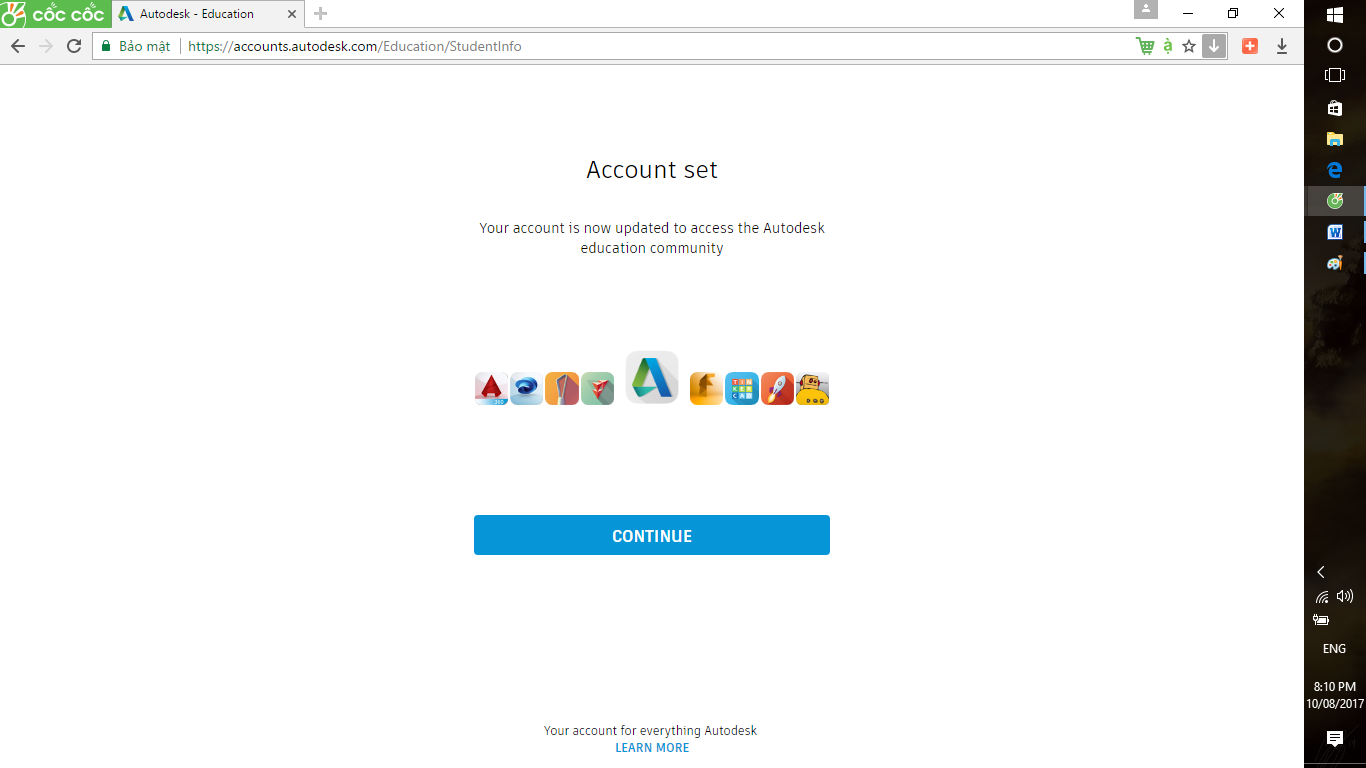The height and width of the screenshot is (768, 1366).
Task: Click the Tinkercad app icon
Action: click(741, 389)
